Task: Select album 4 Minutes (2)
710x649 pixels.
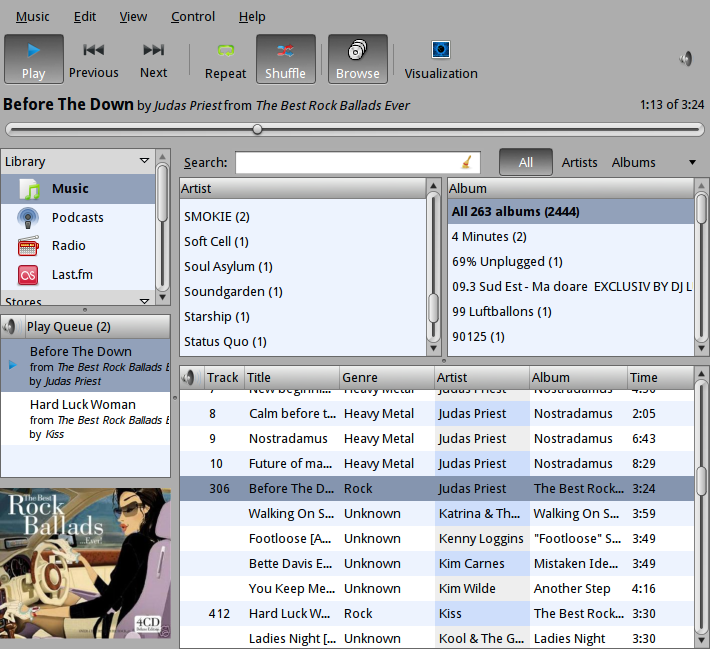Action: tap(571, 237)
